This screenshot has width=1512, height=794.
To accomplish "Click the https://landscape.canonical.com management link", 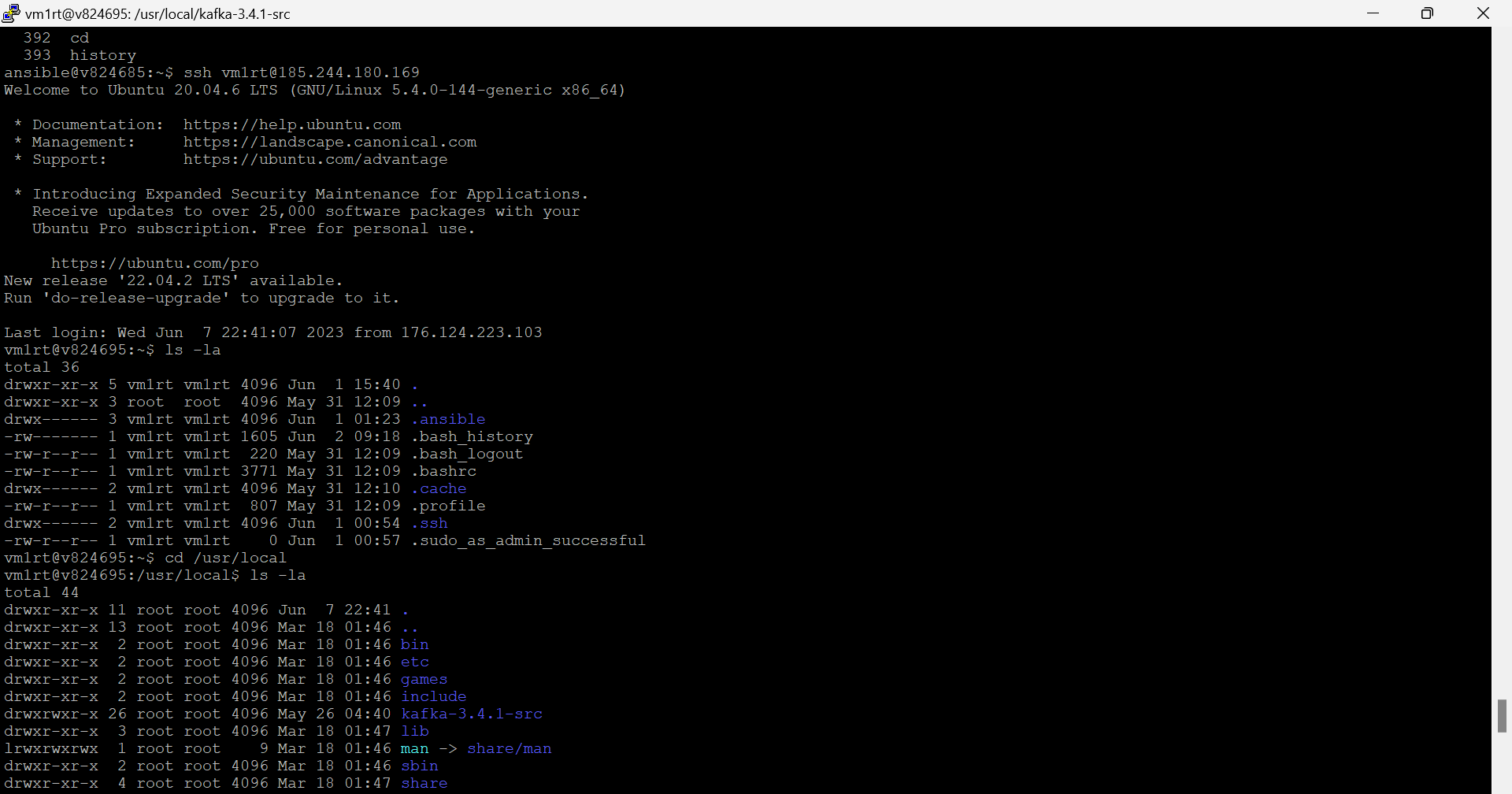I will click(x=329, y=142).
